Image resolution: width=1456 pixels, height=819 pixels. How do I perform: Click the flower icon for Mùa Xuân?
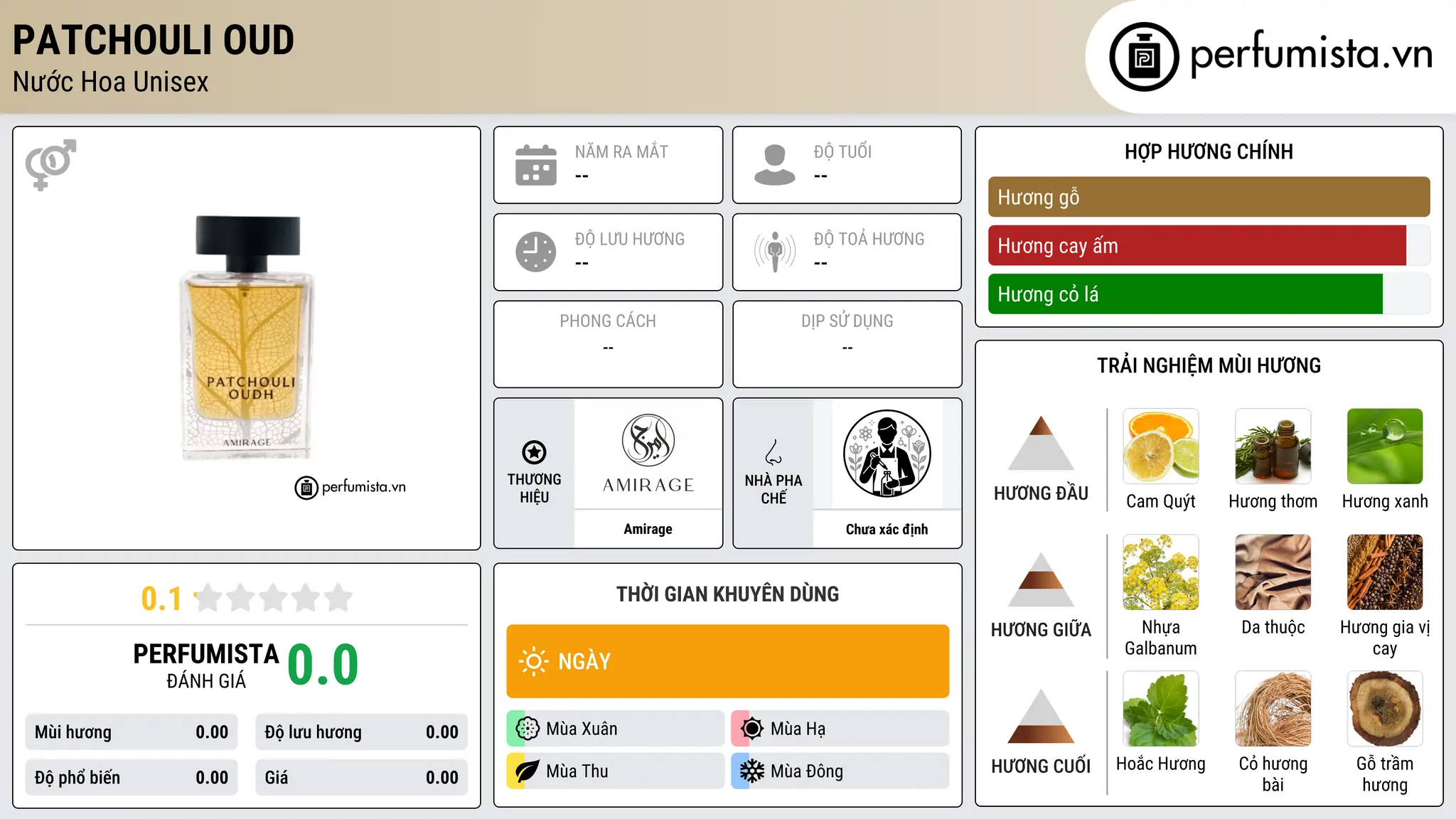pos(528,729)
